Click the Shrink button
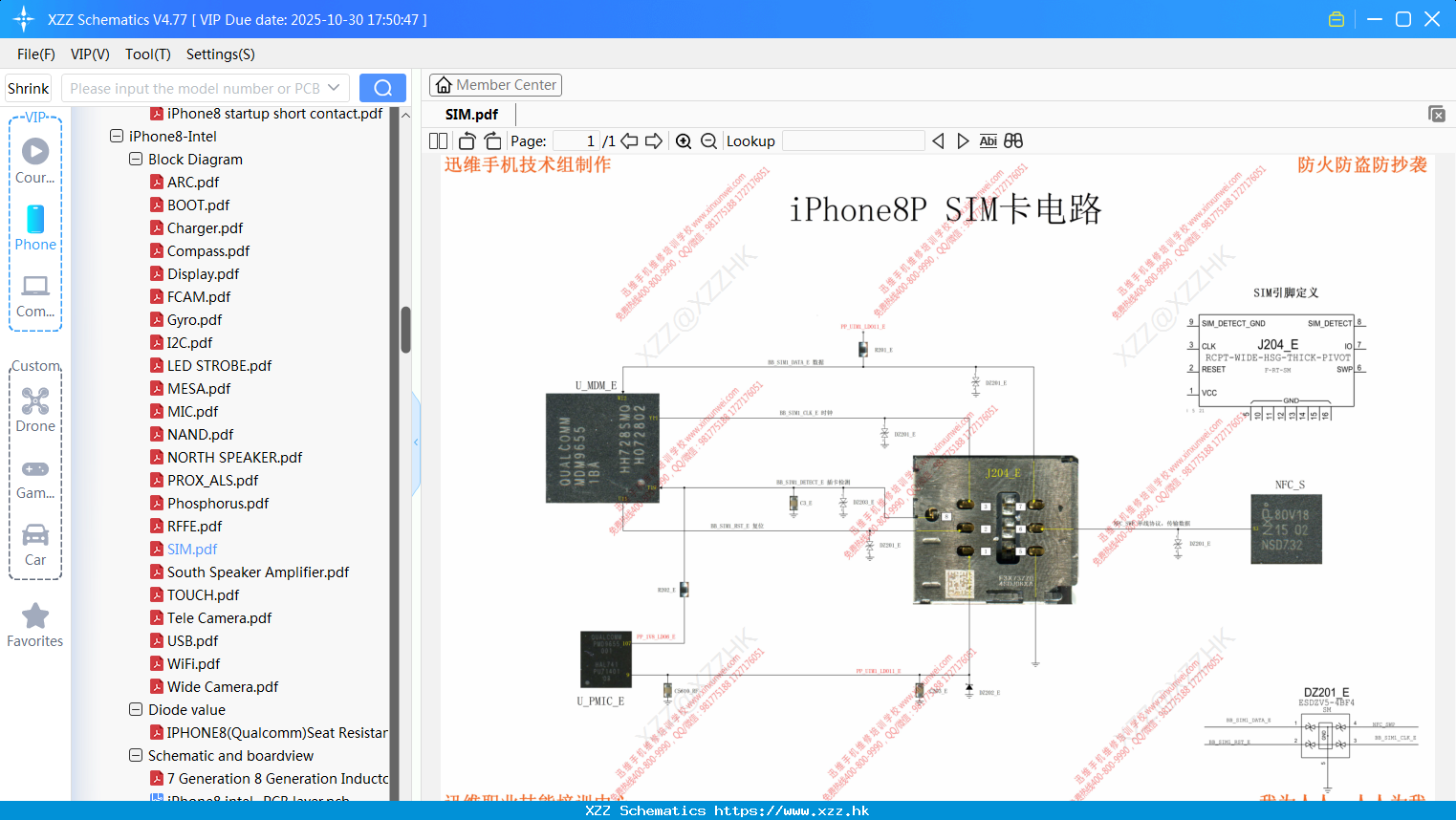This screenshot has height=820, width=1456. tap(29, 88)
